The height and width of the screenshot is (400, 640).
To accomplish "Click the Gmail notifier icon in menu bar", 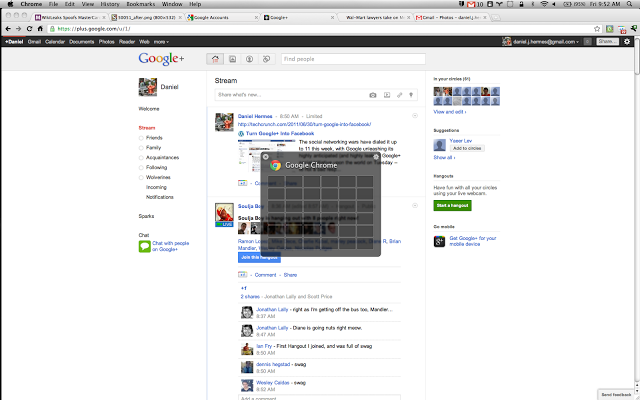I will click(471, 4).
